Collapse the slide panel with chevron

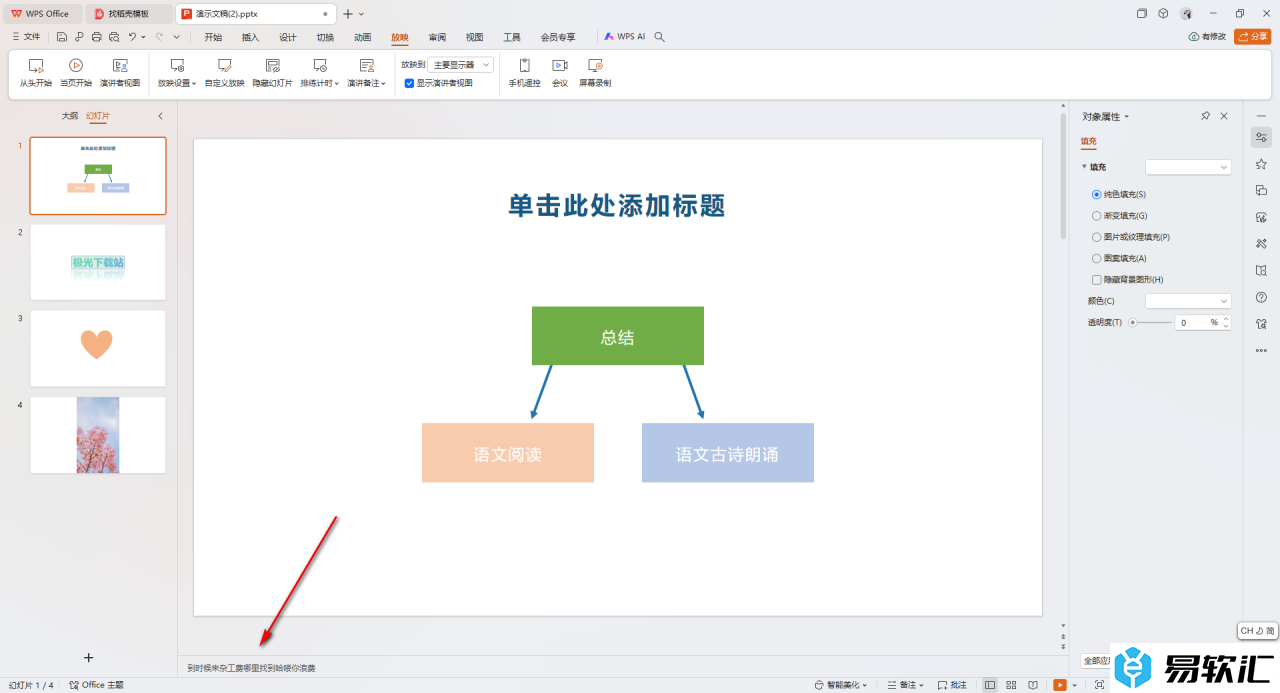click(161, 116)
